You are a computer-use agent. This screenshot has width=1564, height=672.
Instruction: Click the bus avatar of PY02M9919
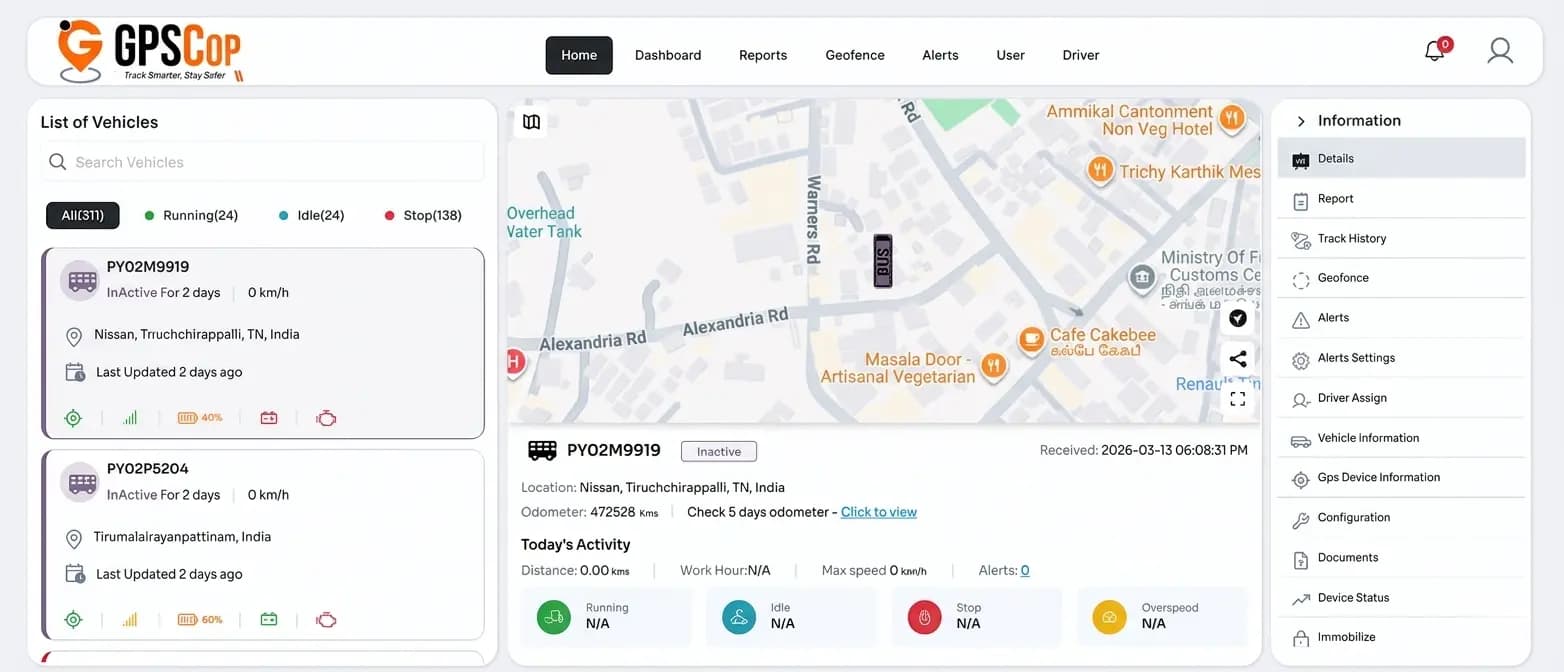[80, 281]
